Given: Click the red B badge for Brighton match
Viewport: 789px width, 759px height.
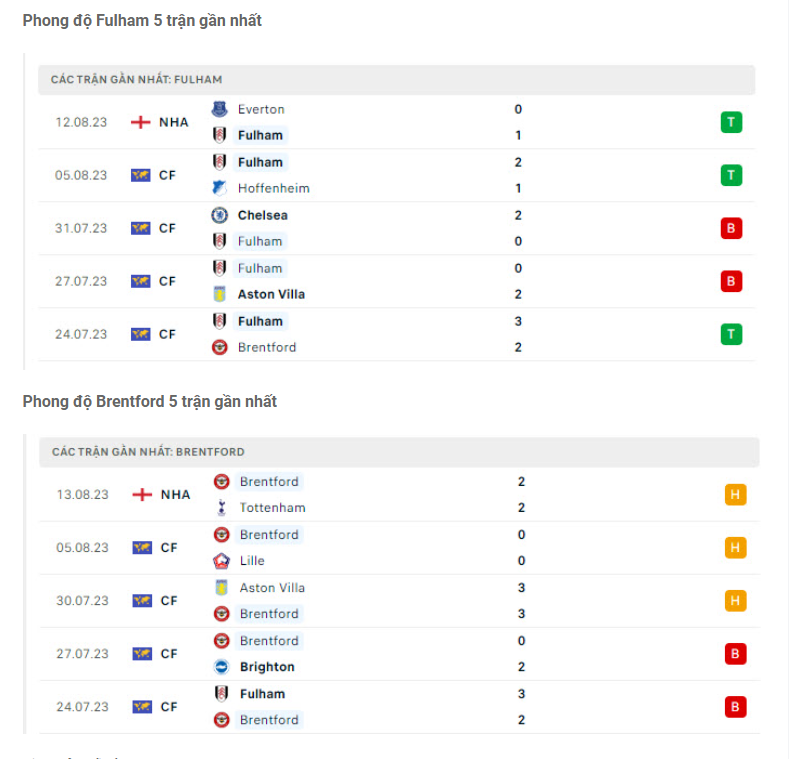Looking at the screenshot, I should (x=735, y=654).
